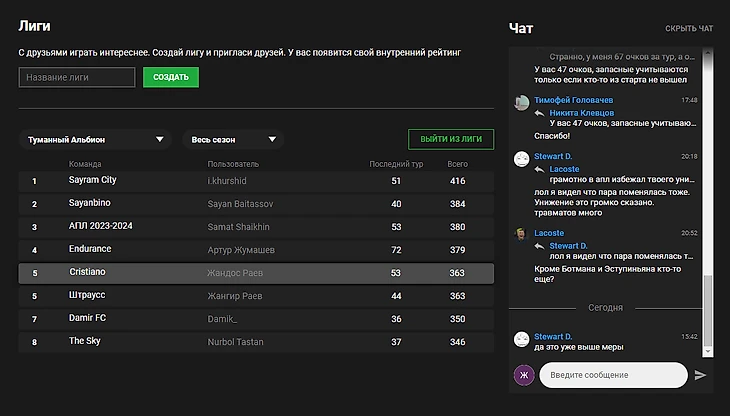Open Тимофей Головачев's avatar in chat
730x416 pixels.
pos(521,102)
